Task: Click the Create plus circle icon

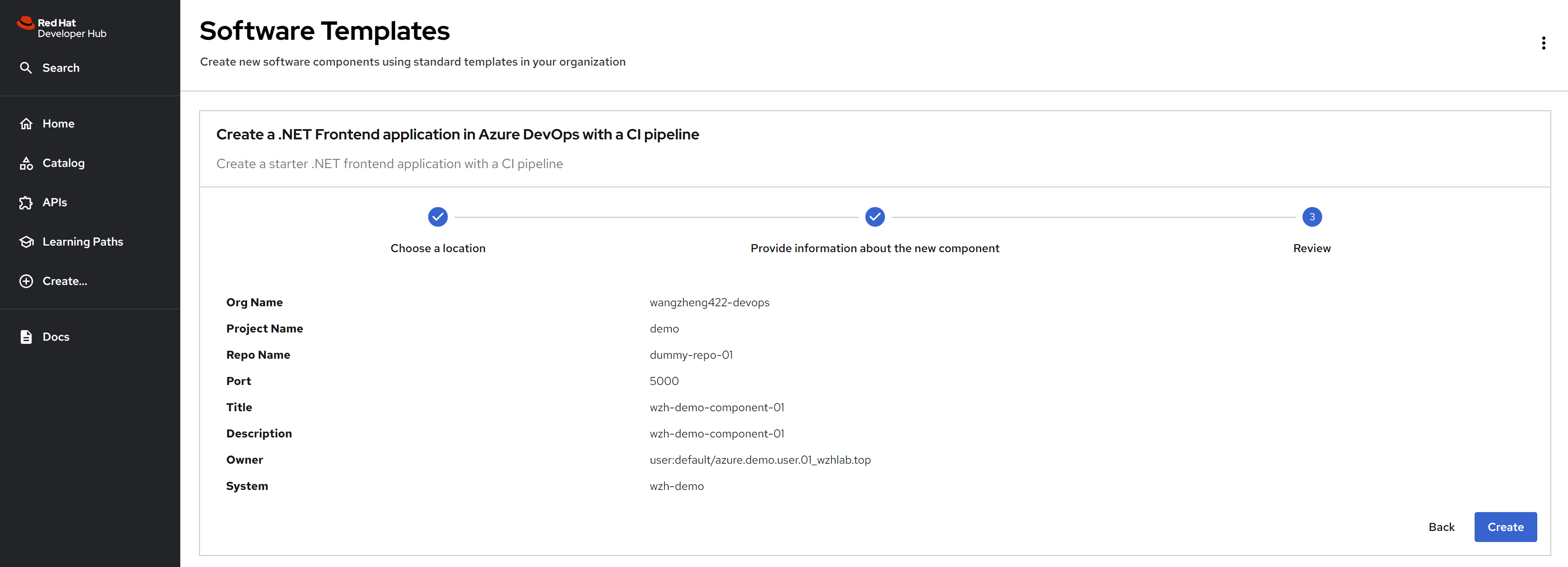Action: click(x=26, y=281)
